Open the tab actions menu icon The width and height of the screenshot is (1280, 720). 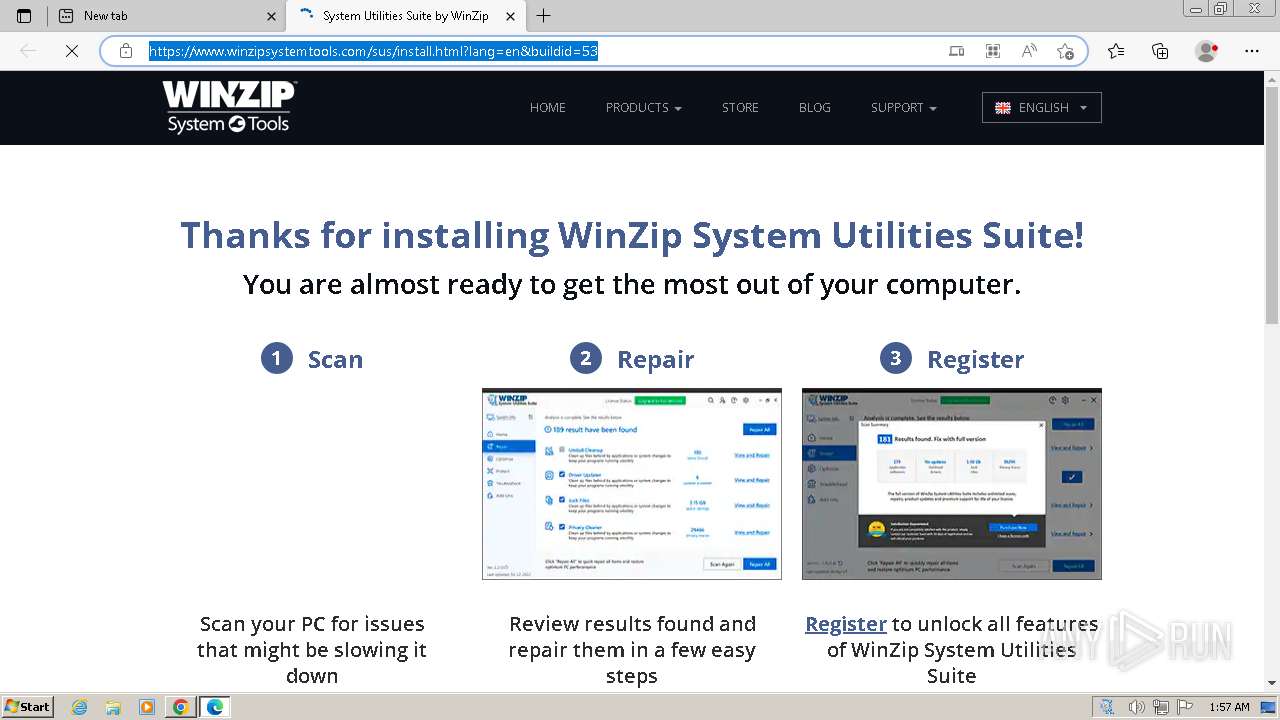[x=24, y=16]
